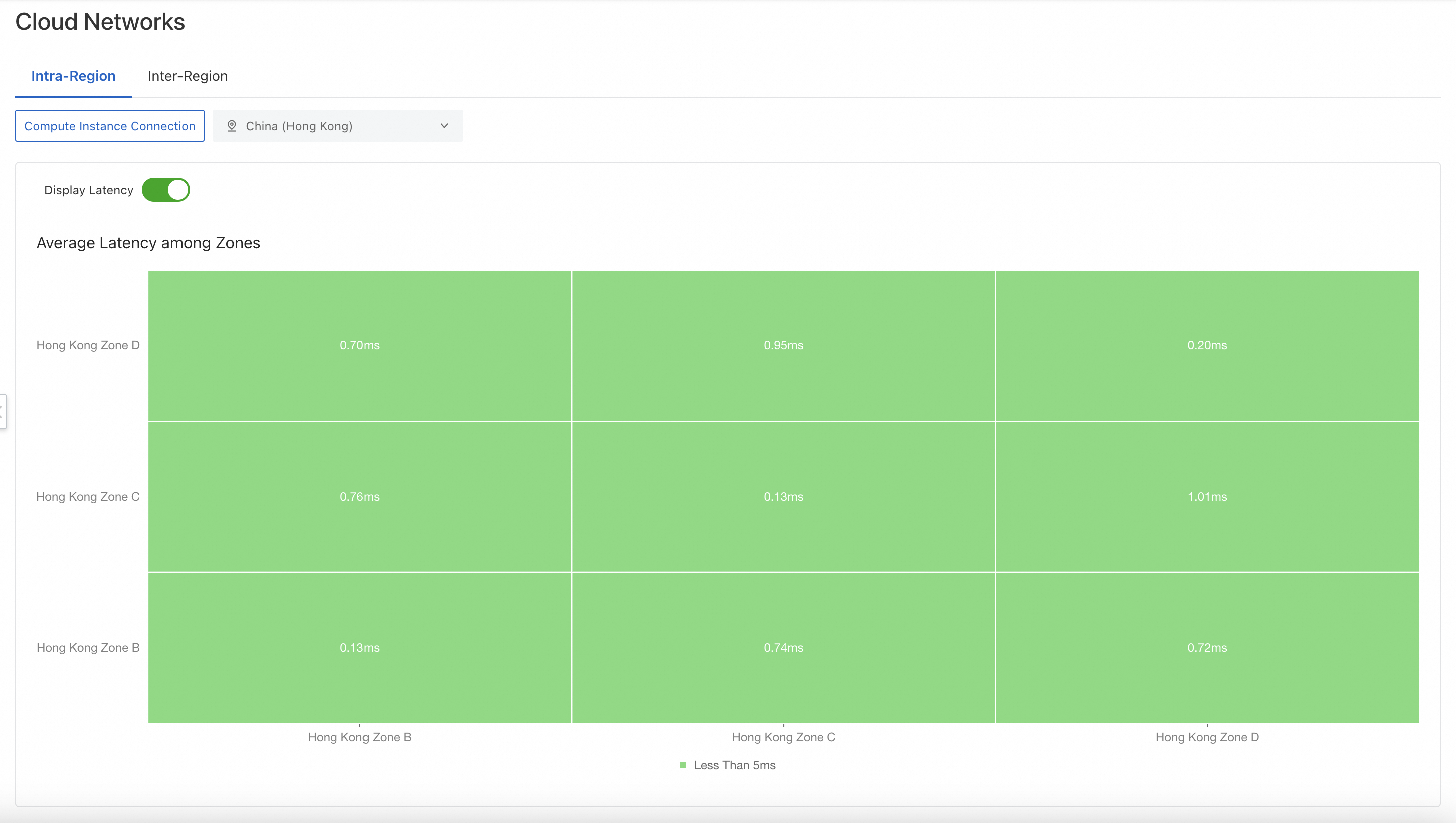
Task: Click the green legend square marker
Action: (683, 765)
